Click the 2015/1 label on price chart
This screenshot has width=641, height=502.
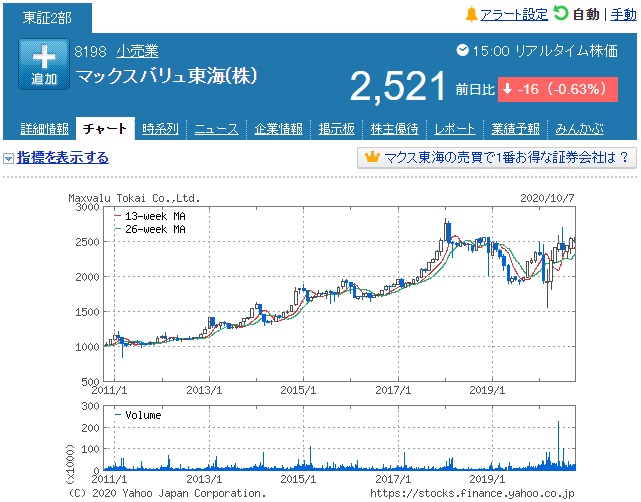[x=298, y=390]
